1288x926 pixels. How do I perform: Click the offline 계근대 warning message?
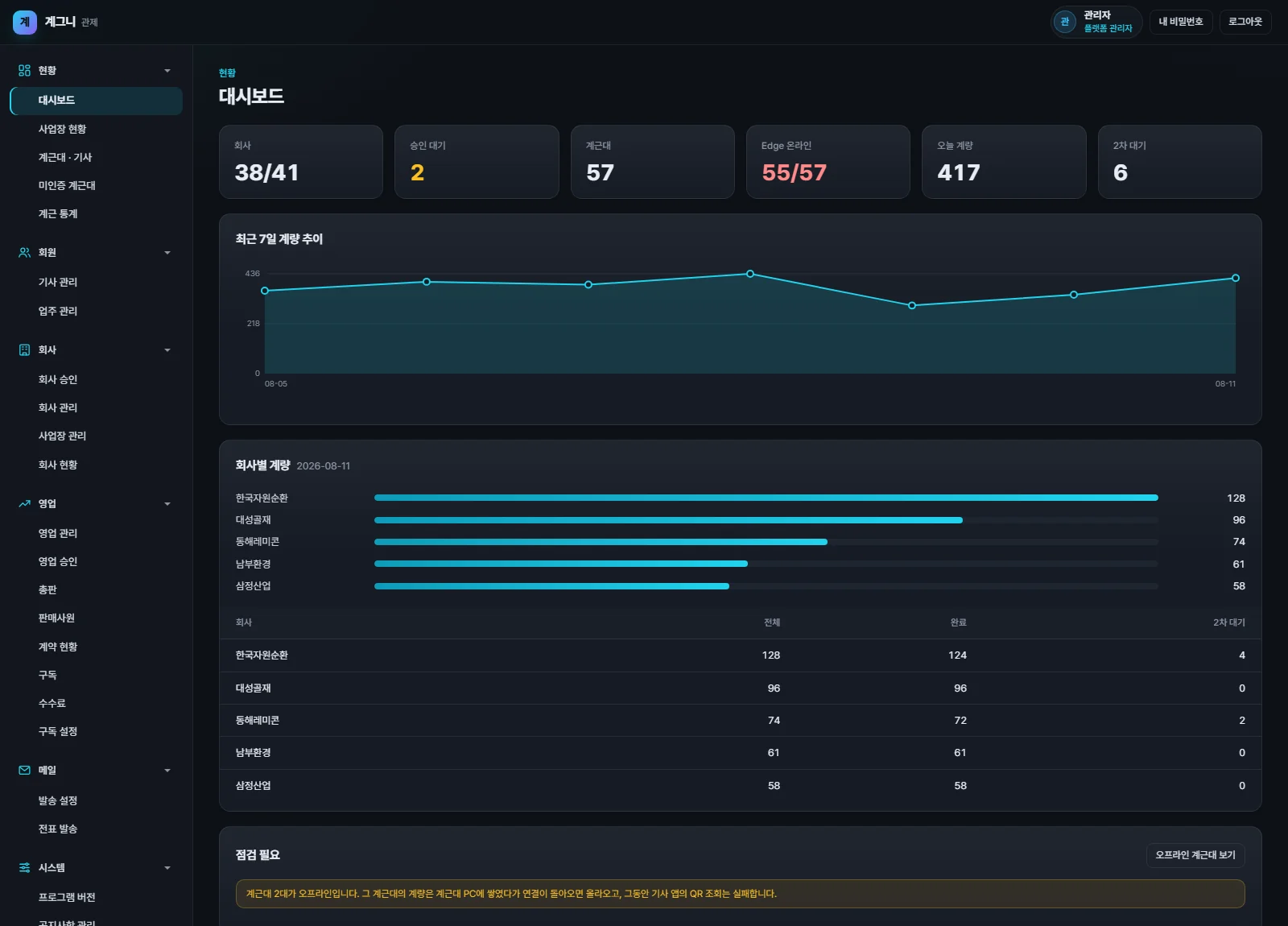click(741, 894)
